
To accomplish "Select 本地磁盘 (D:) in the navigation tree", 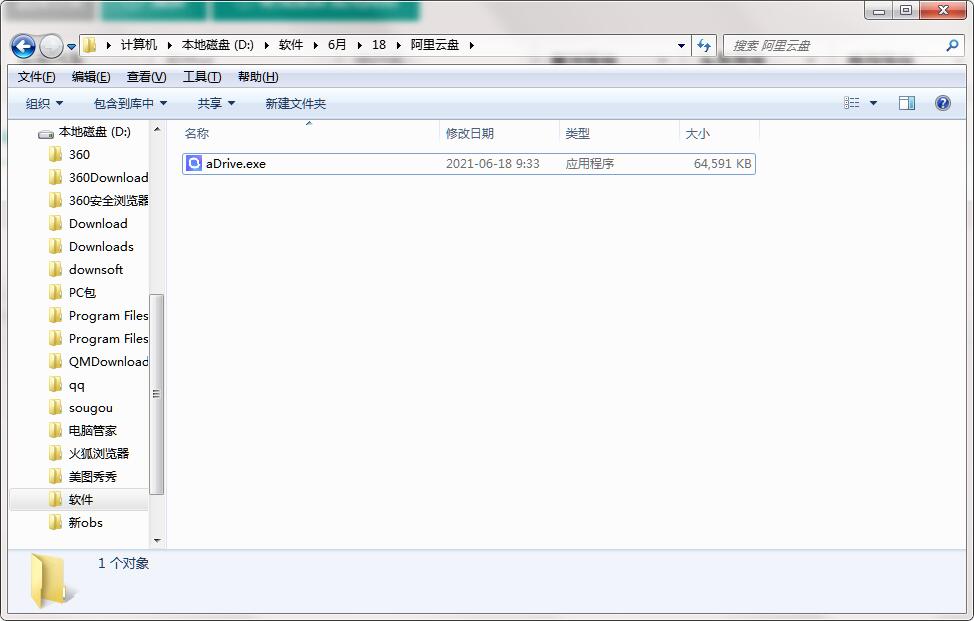I will (x=94, y=132).
